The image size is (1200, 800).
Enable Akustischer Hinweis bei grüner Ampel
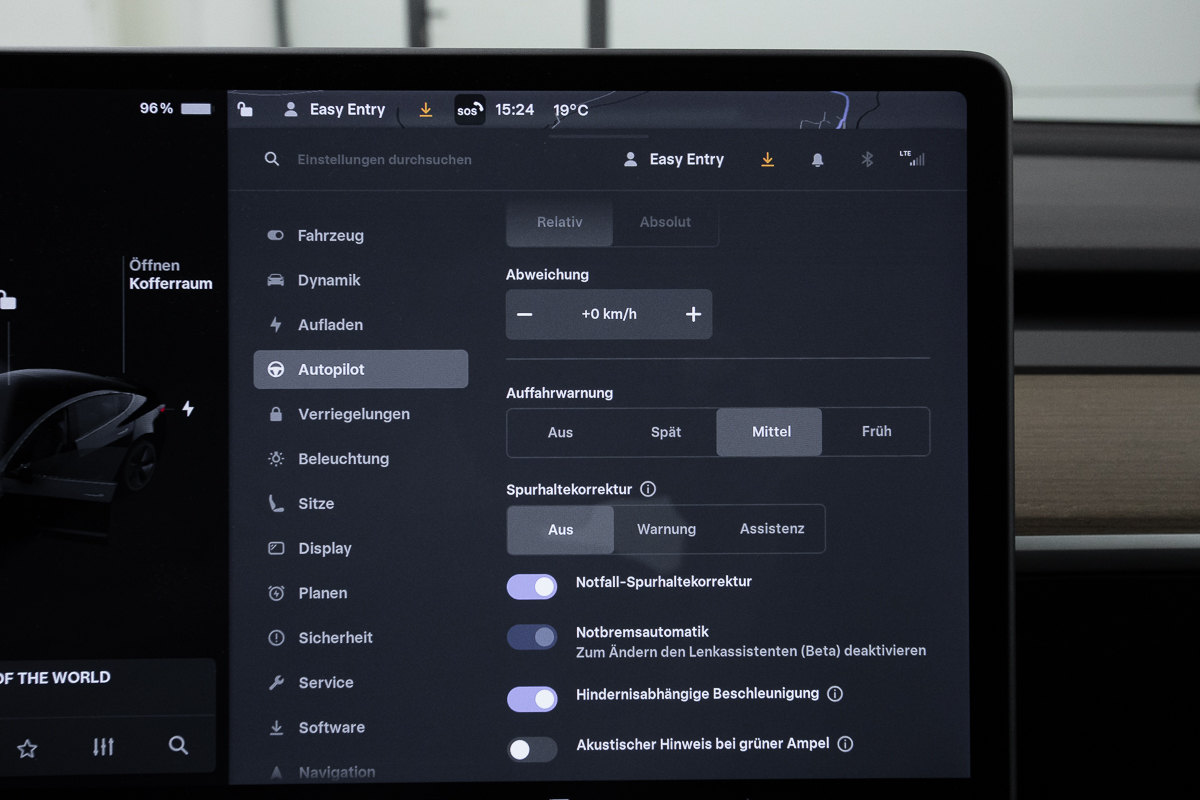532,749
